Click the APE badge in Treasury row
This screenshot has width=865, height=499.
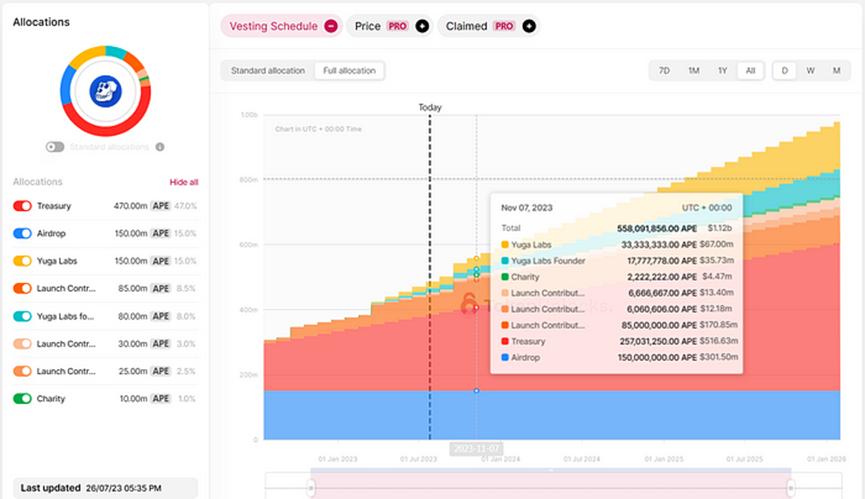160,206
